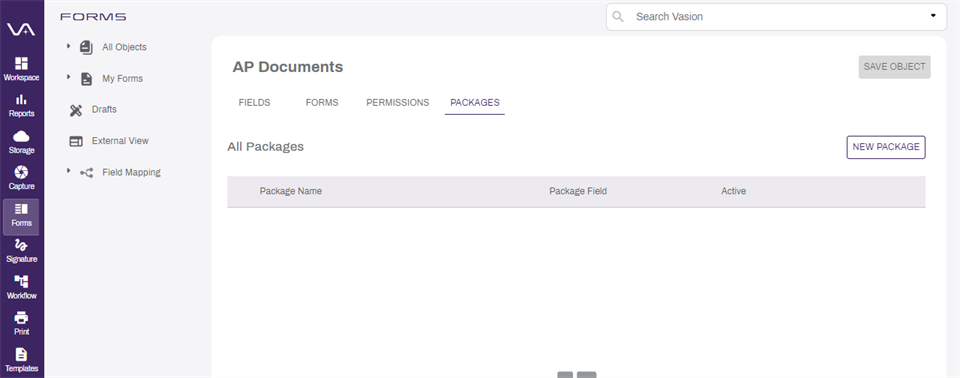Click the Drafts pencil-ruler icon

tap(76, 110)
